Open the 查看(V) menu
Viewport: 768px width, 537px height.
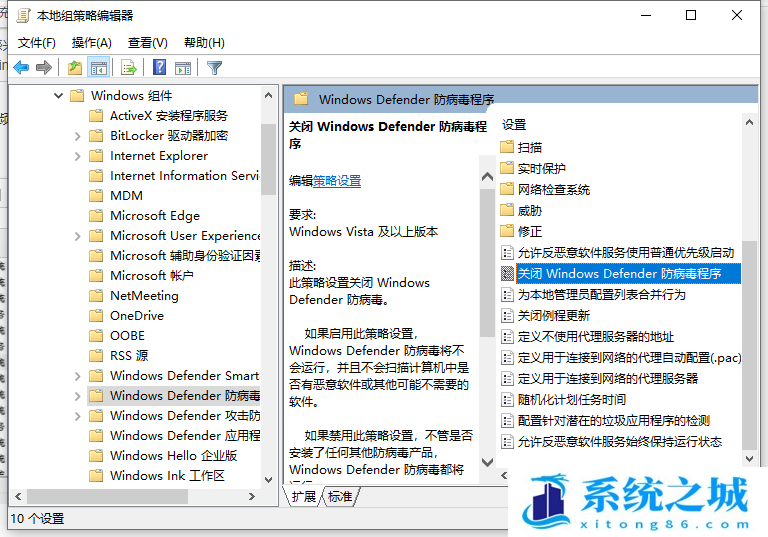pyautogui.click(x=147, y=43)
